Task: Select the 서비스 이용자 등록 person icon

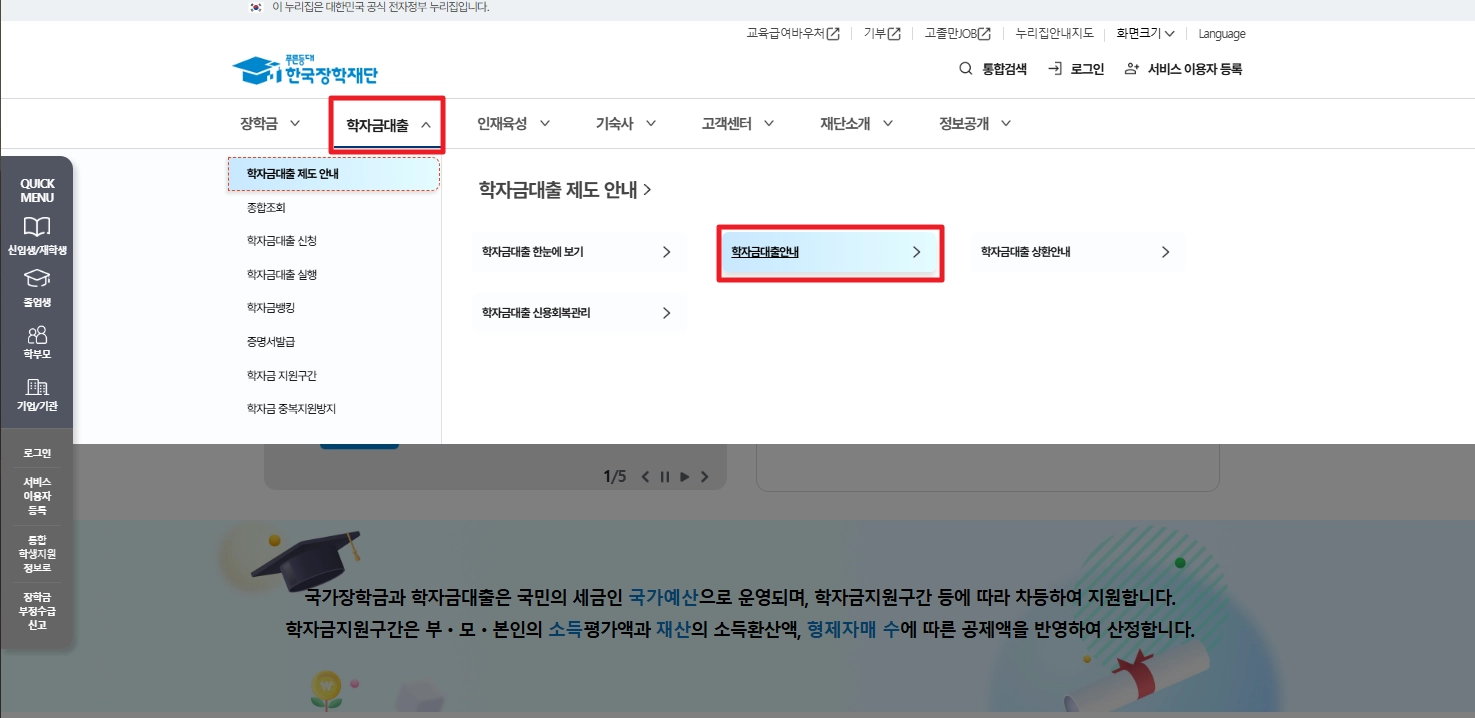Action: click(1131, 68)
